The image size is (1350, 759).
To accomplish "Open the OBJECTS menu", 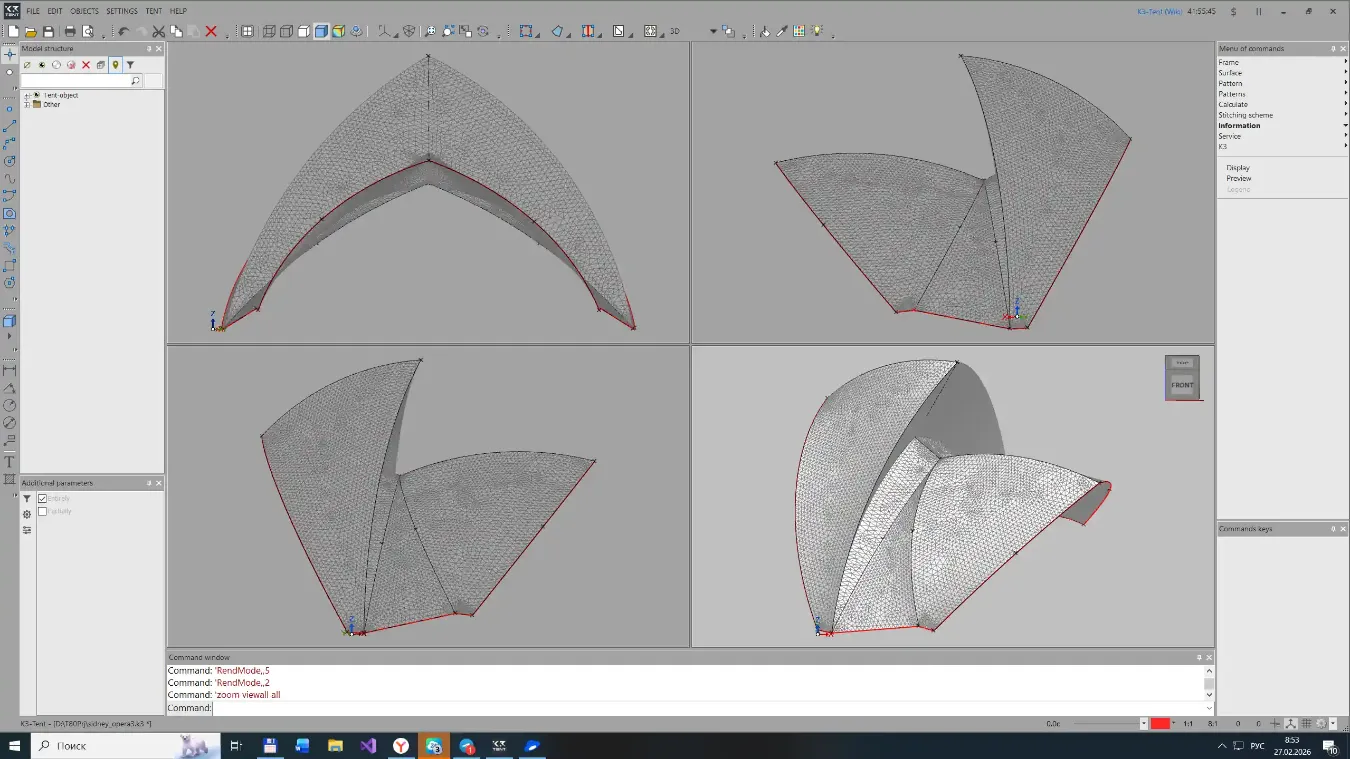I will [x=84, y=11].
